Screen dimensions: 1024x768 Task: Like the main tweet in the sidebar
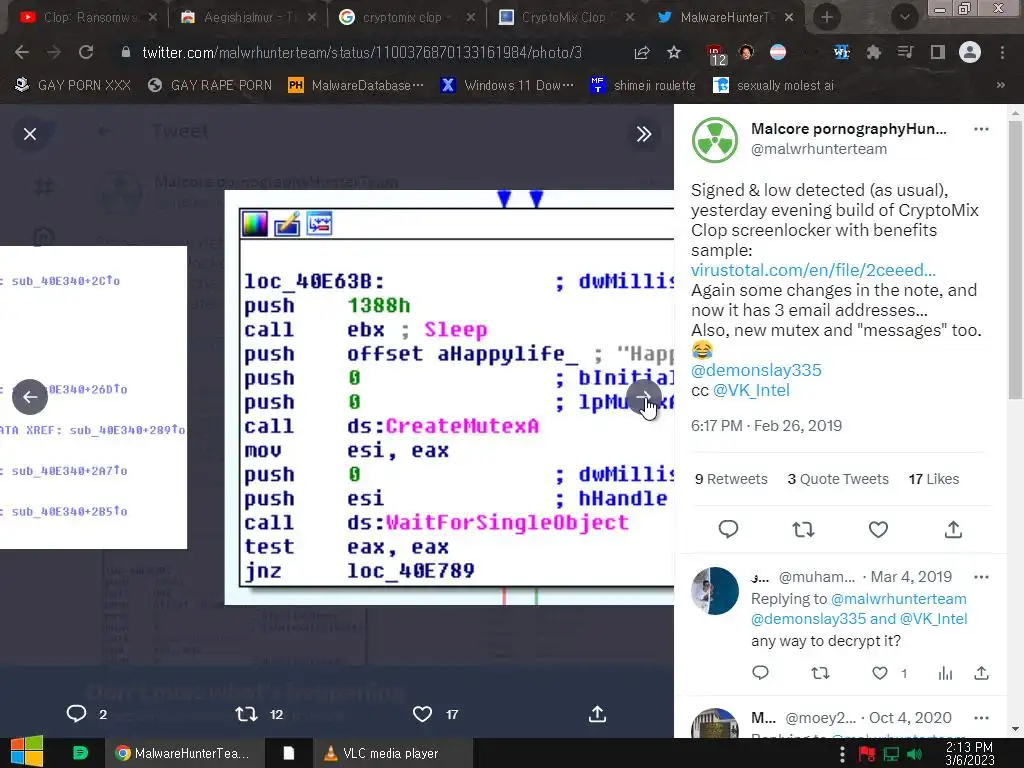click(878, 529)
